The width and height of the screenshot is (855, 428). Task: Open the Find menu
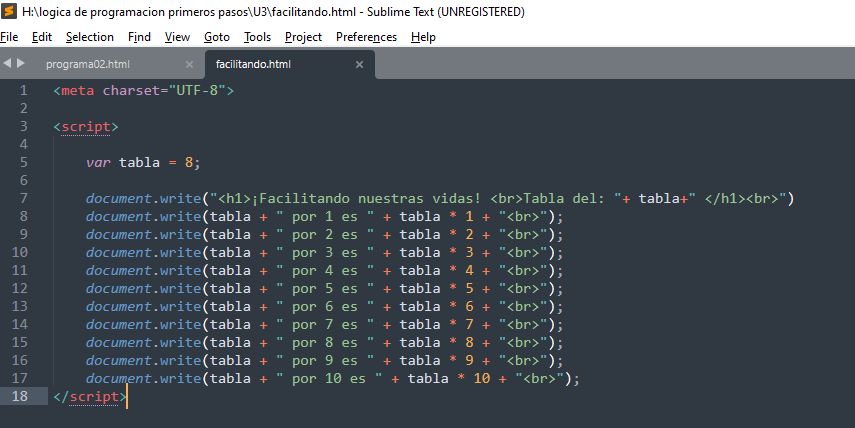[139, 37]
